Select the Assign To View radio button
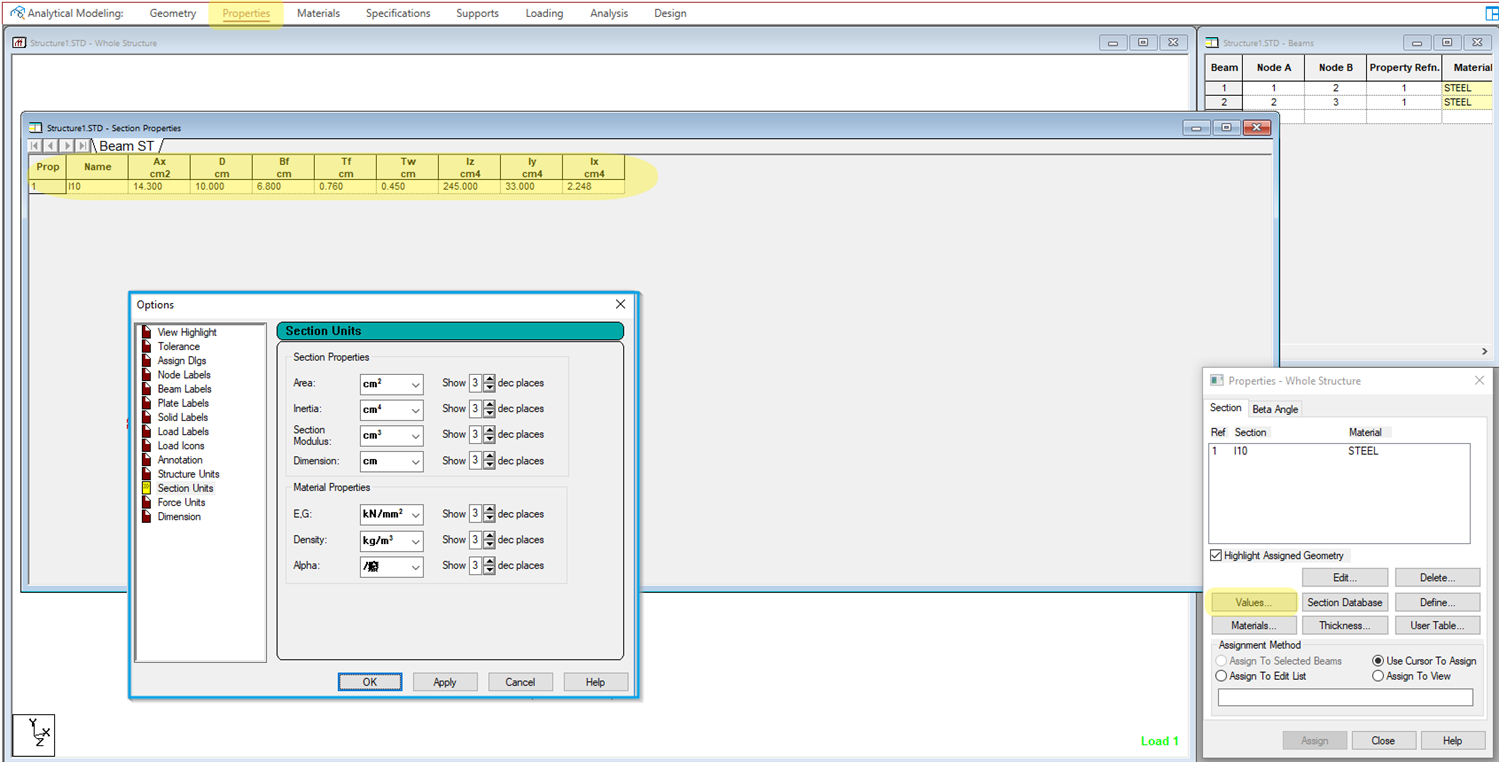The height and width of the screenshot is (762, 1499). tap(1378, 676)
